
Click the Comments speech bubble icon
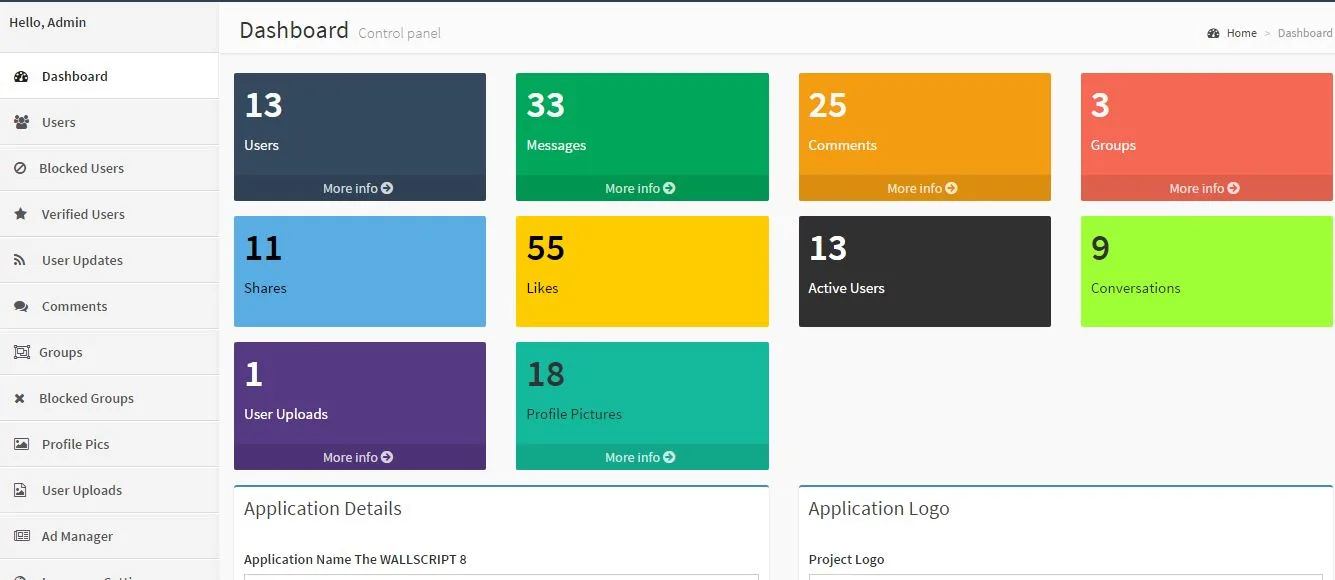pyautogui.click(x=22, y=306)
